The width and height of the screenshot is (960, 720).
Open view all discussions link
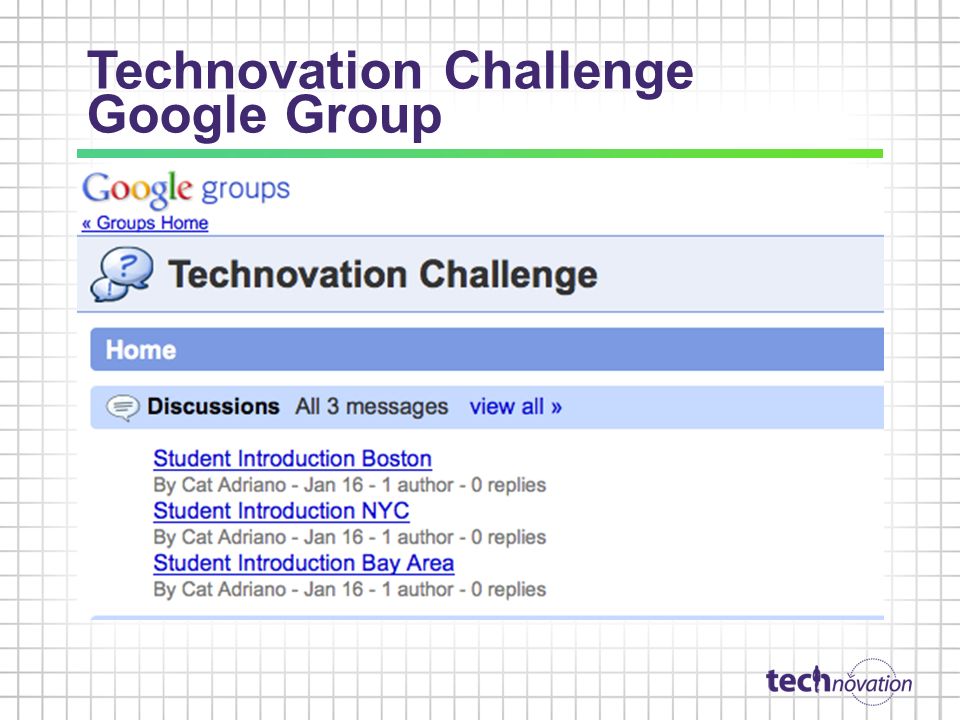[x=515, y=407]
